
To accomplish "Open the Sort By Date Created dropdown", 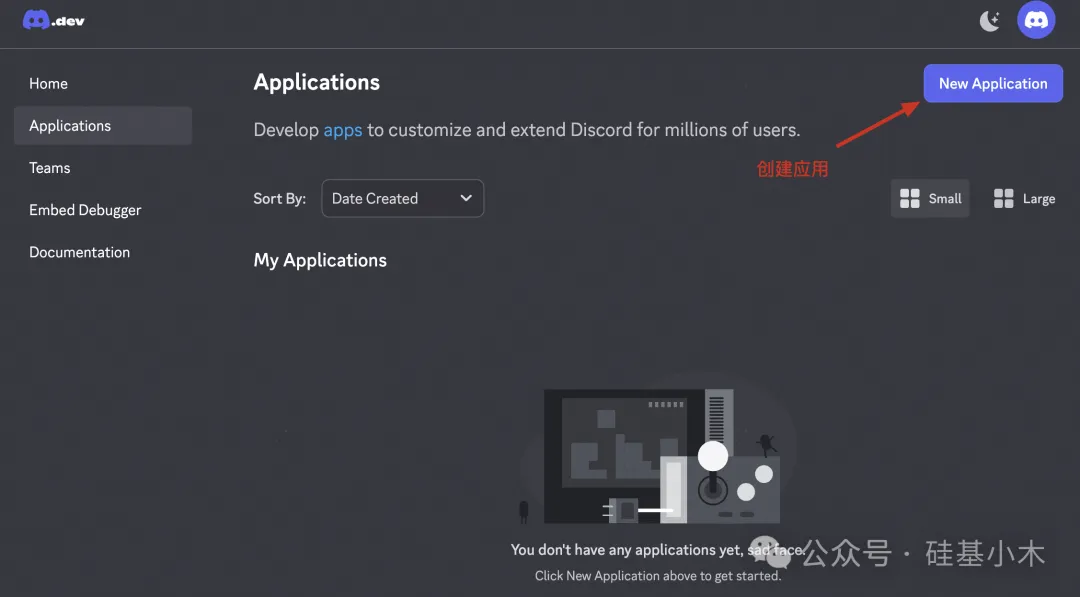I will pyautogui.click(x=402, y=198).
